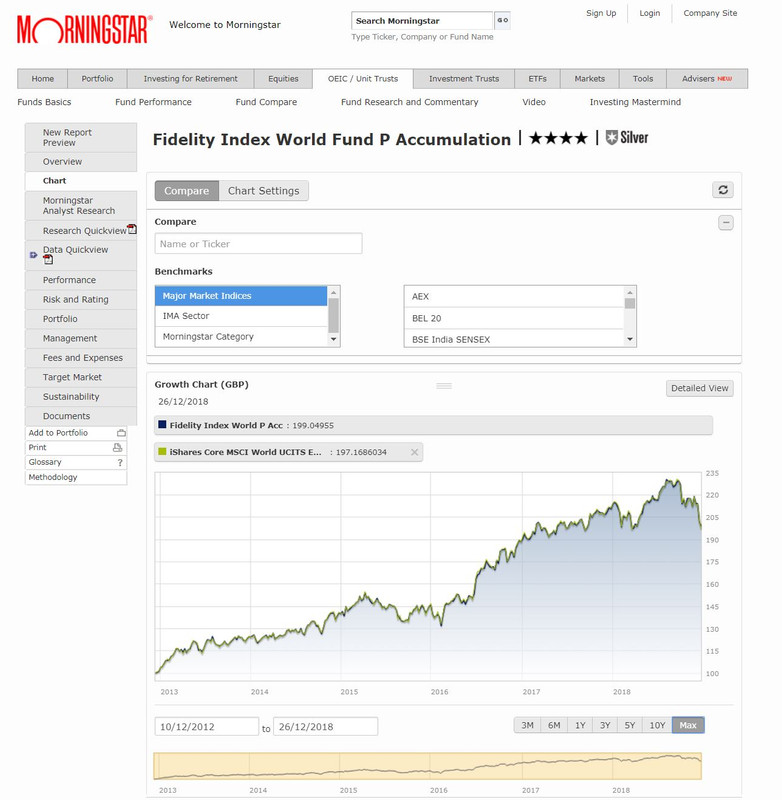Click the green iShares Core MSCI color swatch

[x=162, y=452]
